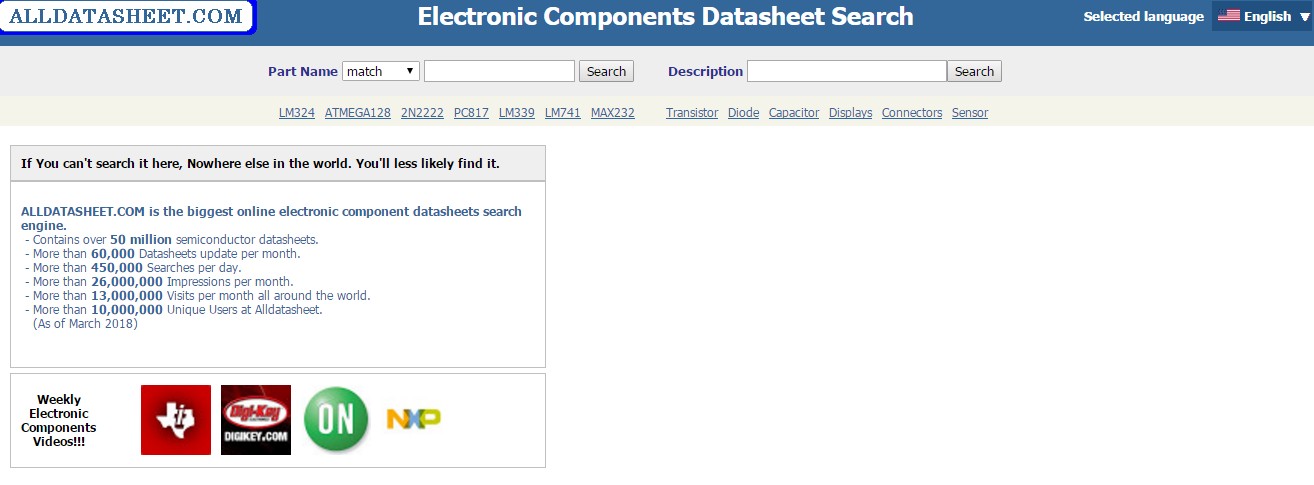Click the Part Name search button
Image resolution: width=1314 pixels, height=485 pixels.
click(x=606, y=71)
